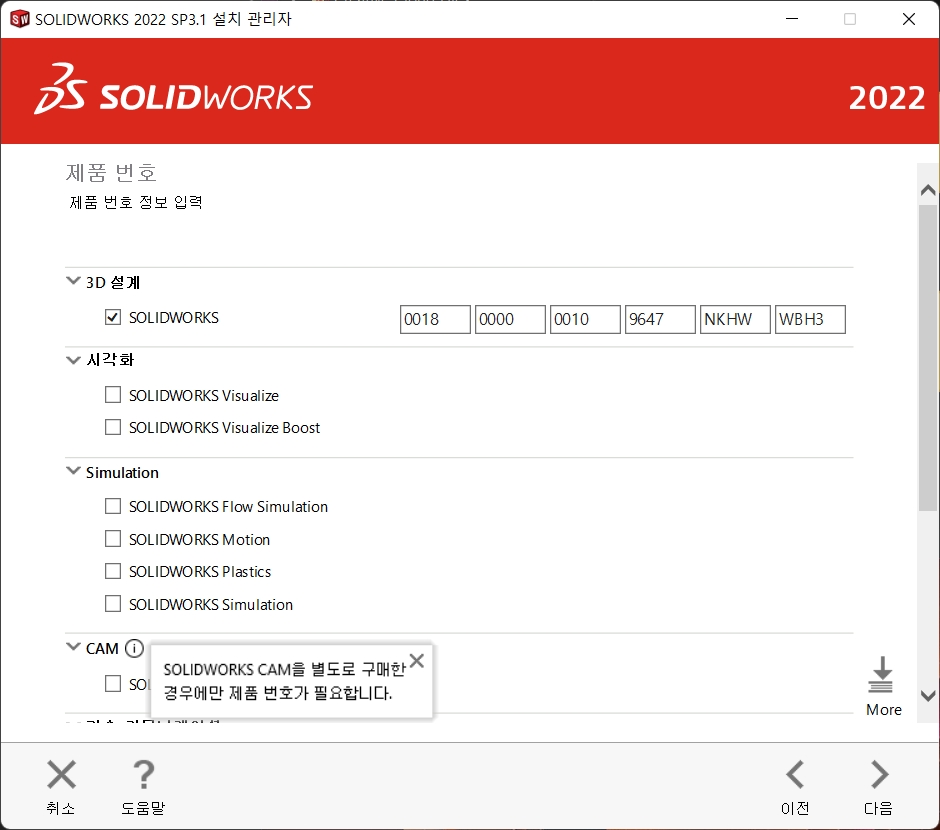940x830 pixels.
Task: Proceed with 다음 next arrow
Action: point(879,774)
